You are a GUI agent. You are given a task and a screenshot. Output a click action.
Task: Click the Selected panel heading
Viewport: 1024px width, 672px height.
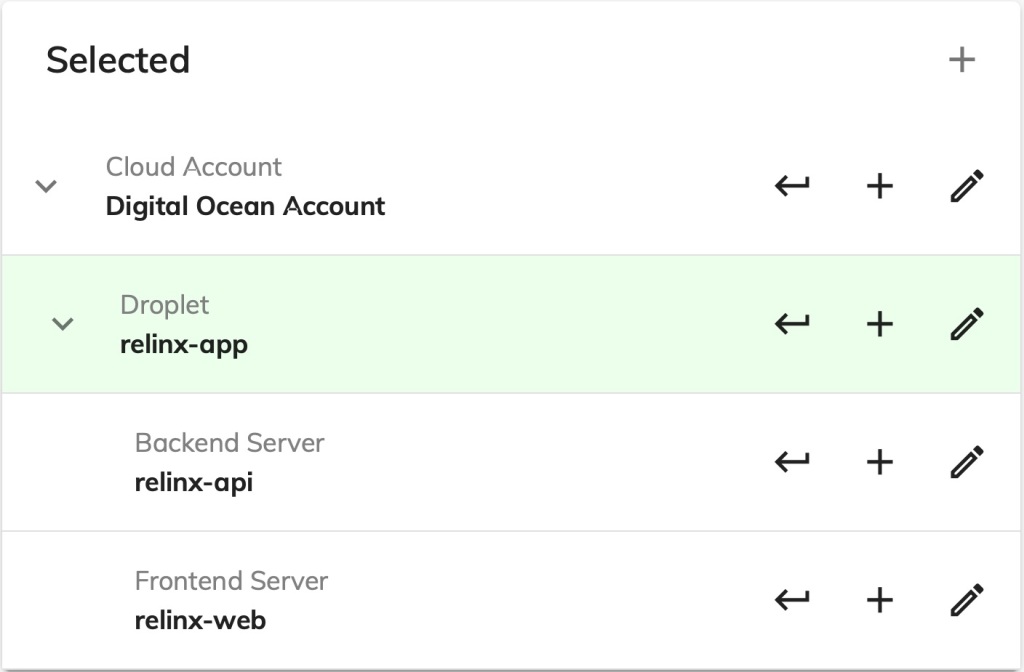pos(118,60)
